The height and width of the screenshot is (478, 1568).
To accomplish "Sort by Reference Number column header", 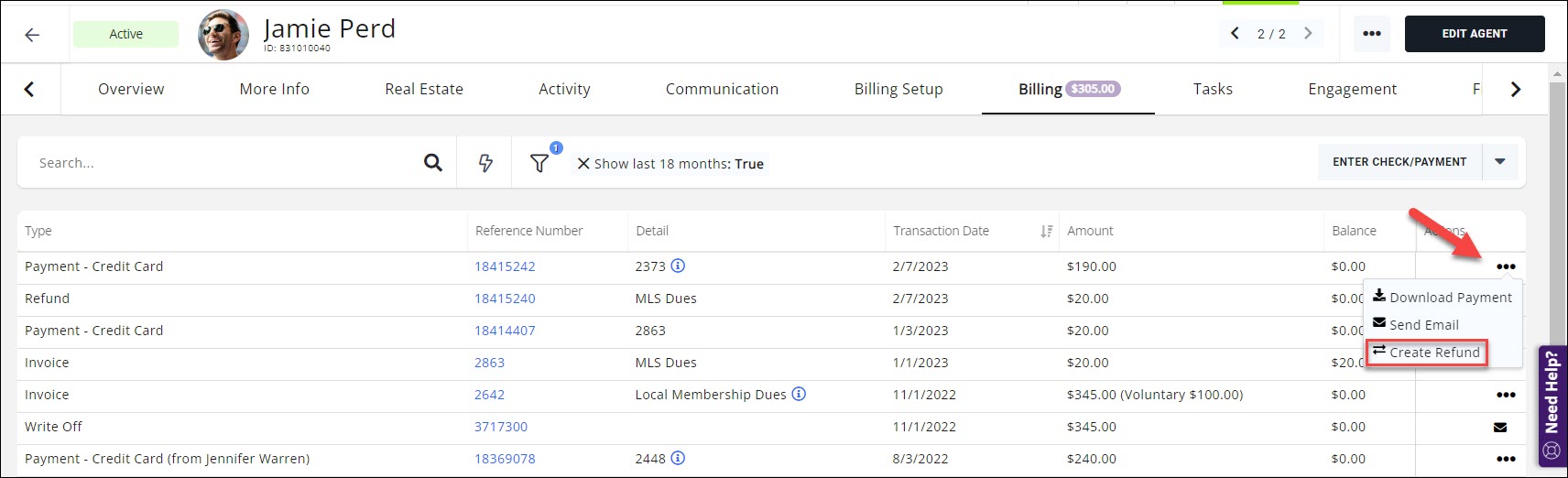I will (x=528, y=231).
